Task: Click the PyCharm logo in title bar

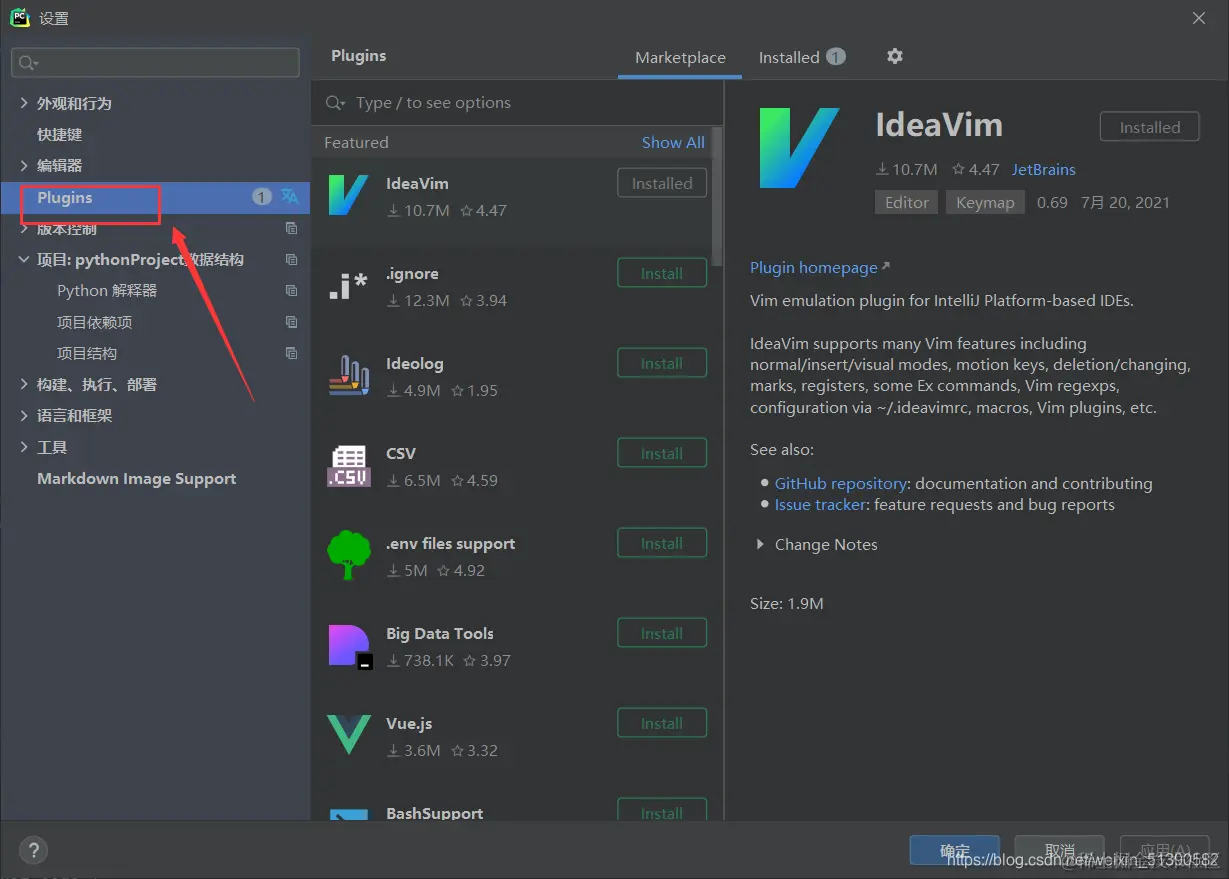Action: click(x=20, y=17)
